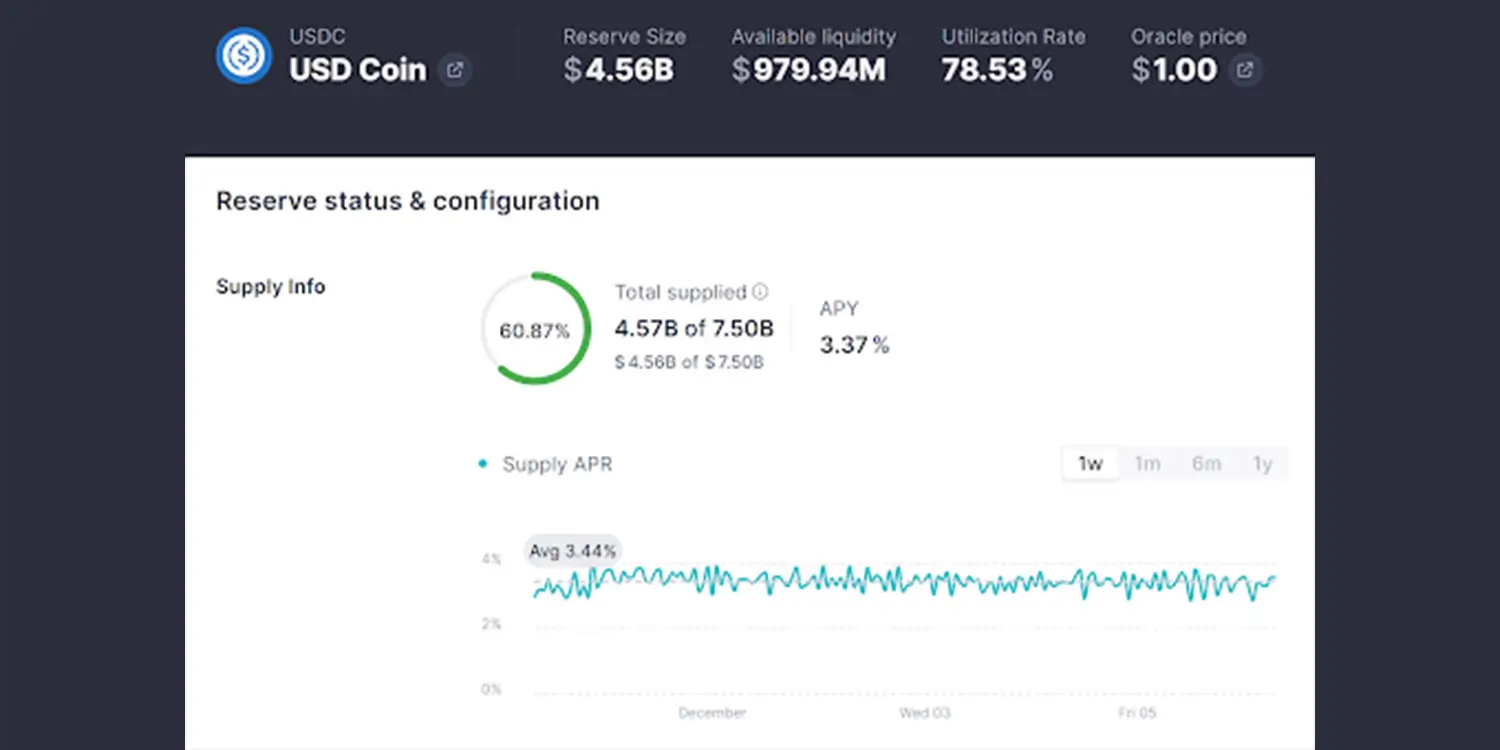Click the arrow icon beside USD Coin name
1500x750 pixels.
455,70
